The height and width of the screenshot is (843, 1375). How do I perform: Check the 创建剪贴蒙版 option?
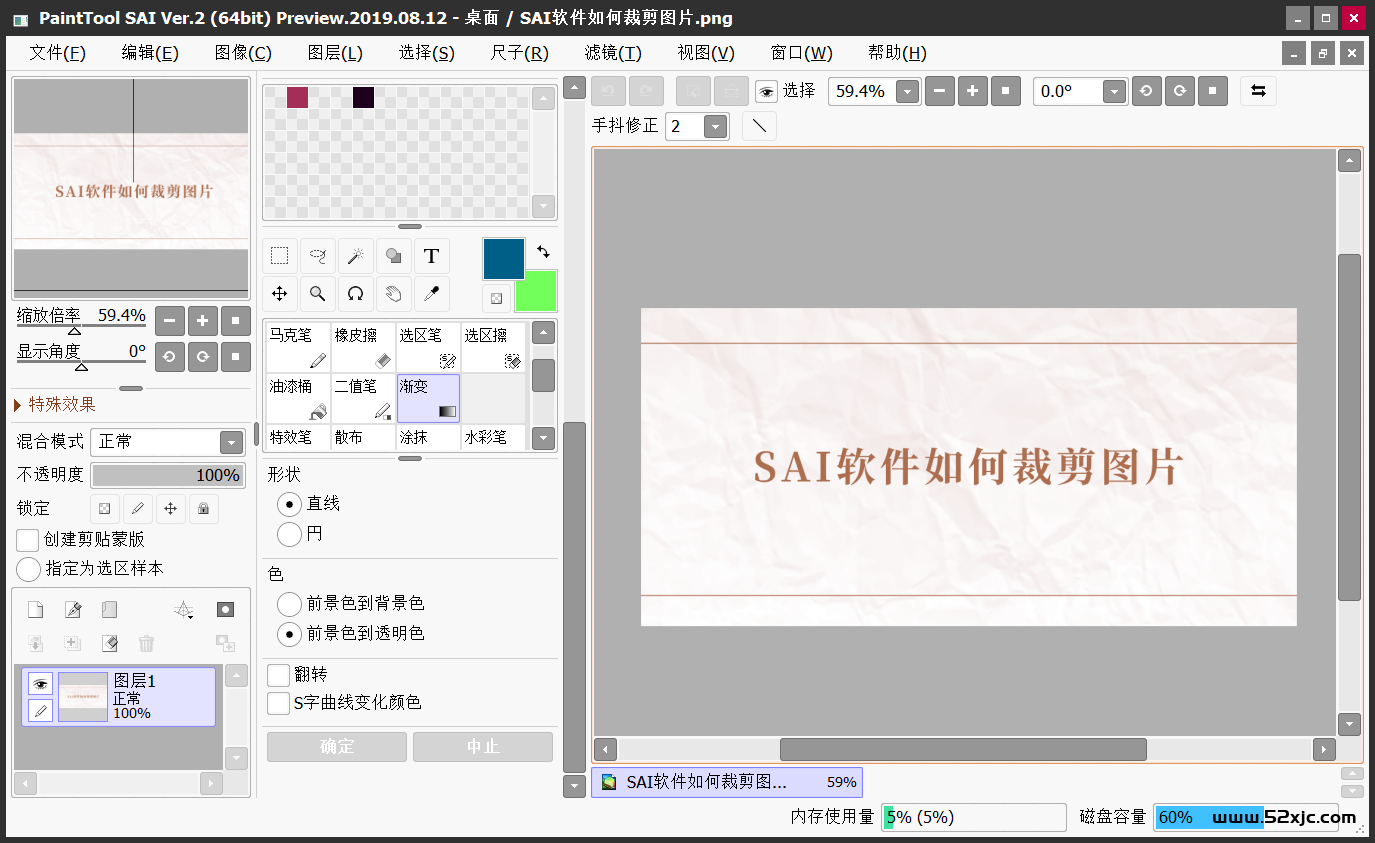pyautogui.click(x=29, y=540)
